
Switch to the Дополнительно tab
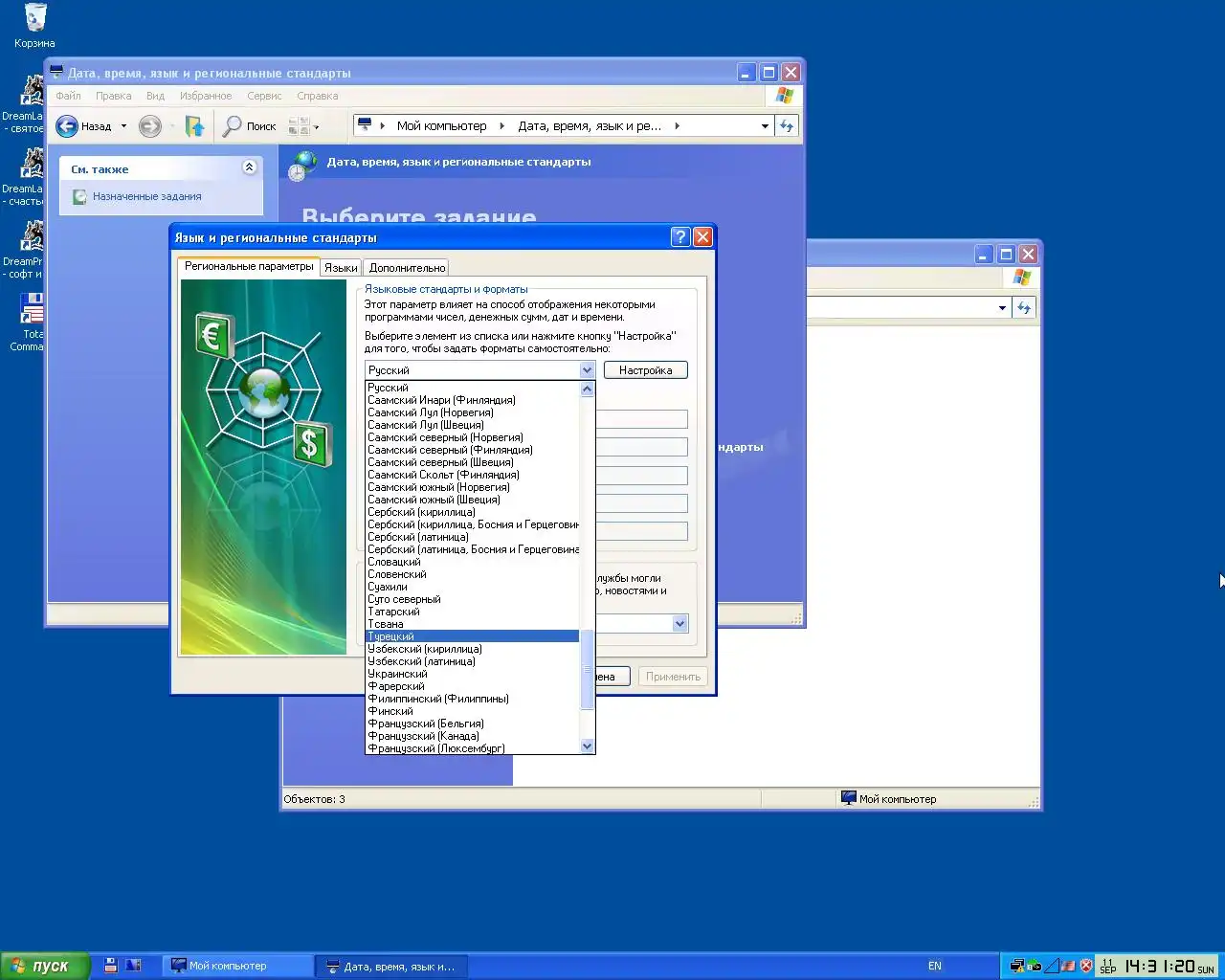pyautogui.click(x=407, y=268)
